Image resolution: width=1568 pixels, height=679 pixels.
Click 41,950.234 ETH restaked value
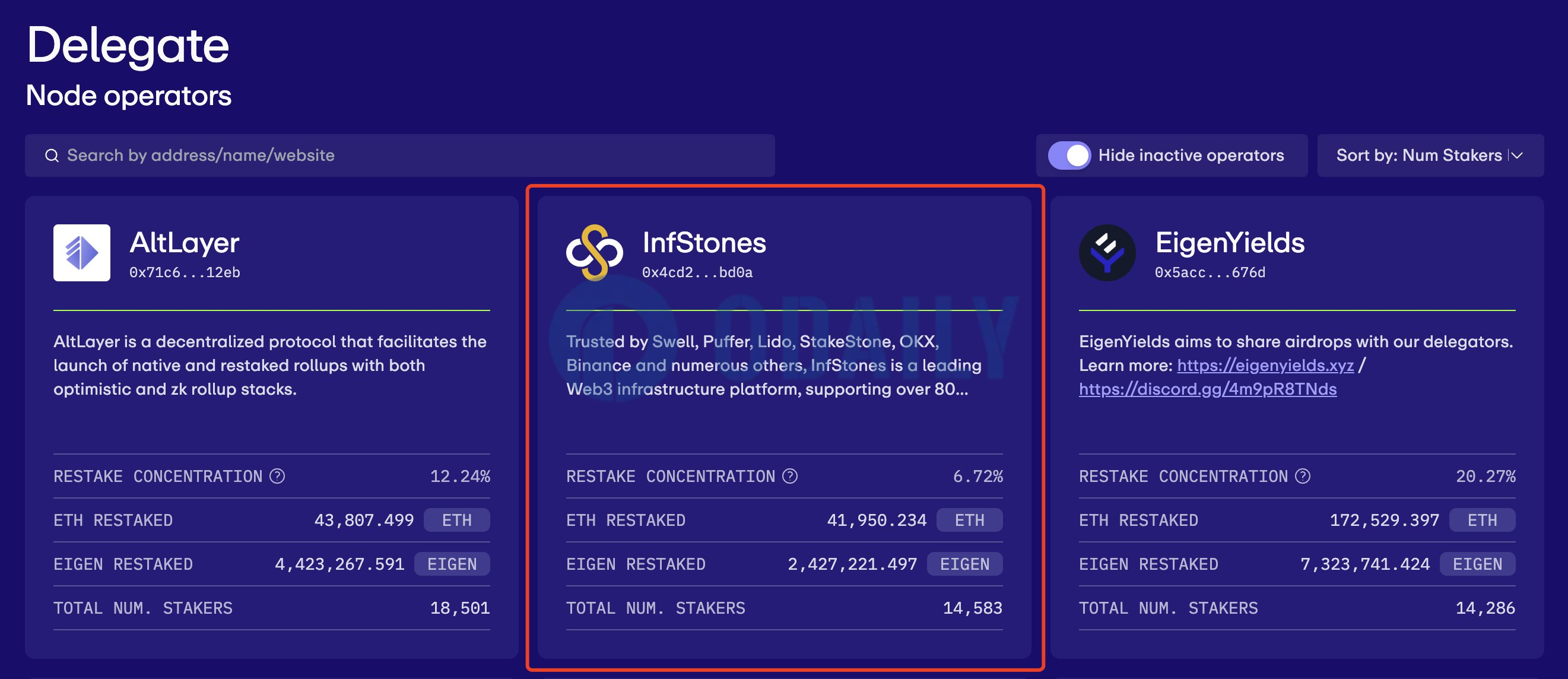(x=877, y=520)
